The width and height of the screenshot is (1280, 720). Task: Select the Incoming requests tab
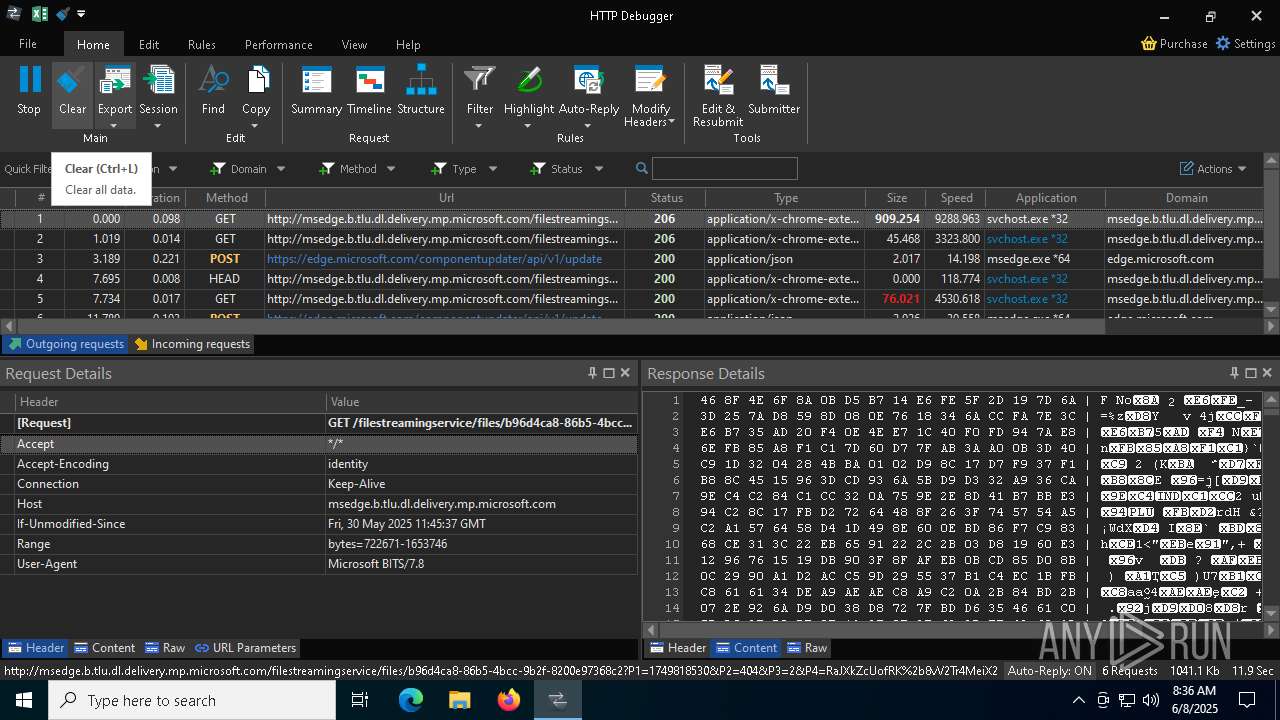(192, 344)
